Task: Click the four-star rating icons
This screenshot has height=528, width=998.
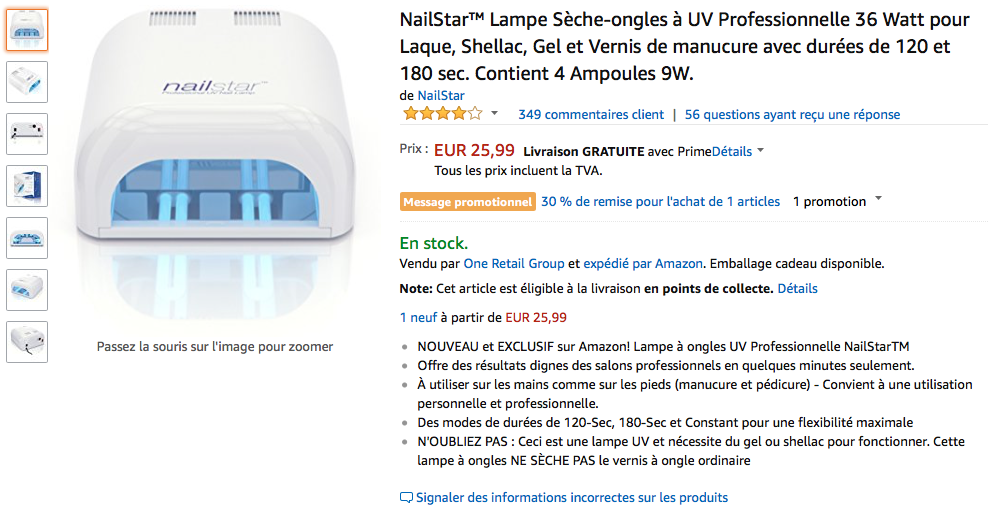Action: pyautogui.click(x=442, y=114)
